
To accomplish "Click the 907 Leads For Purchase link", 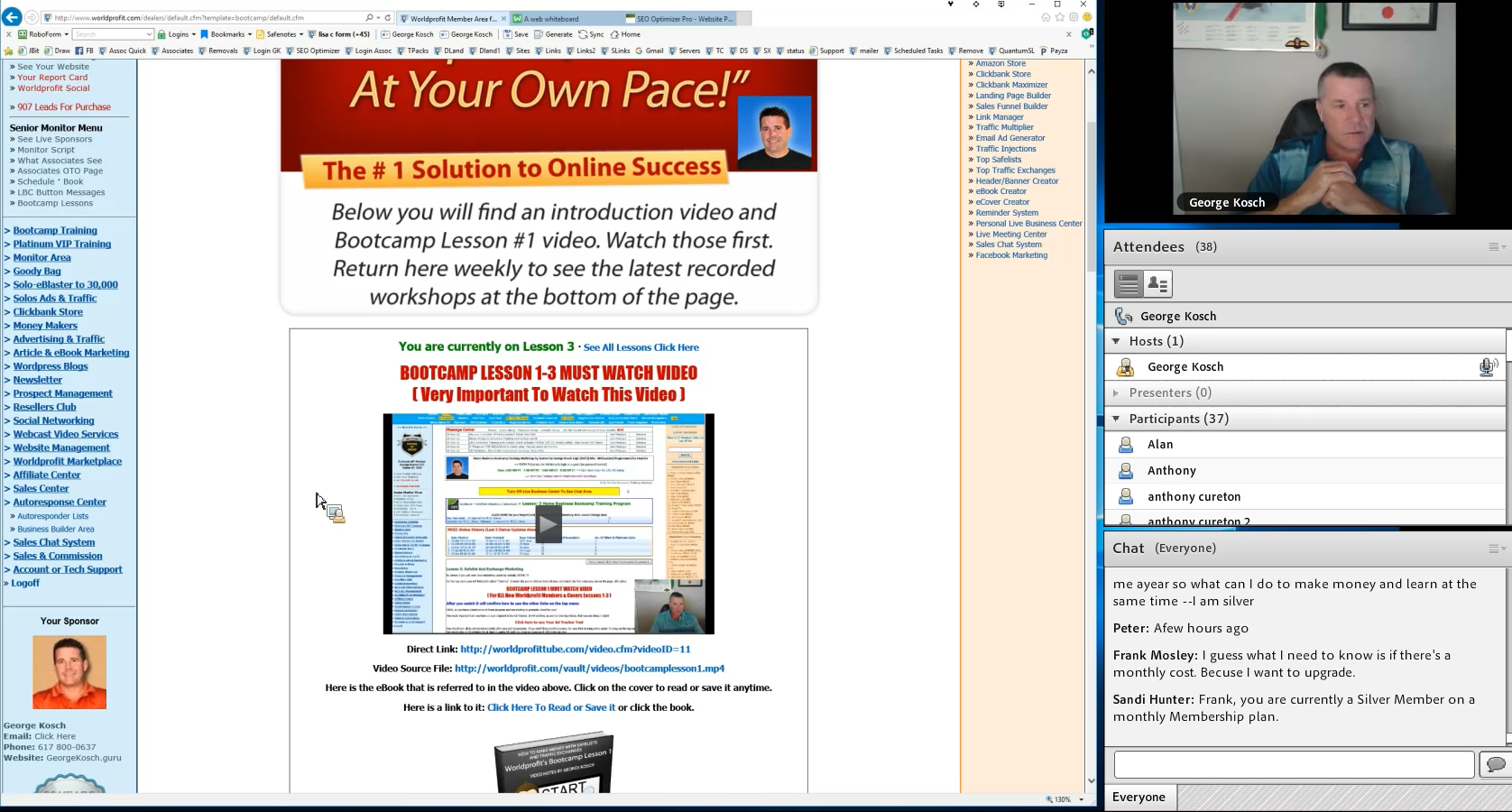I will tap(64, 106).
